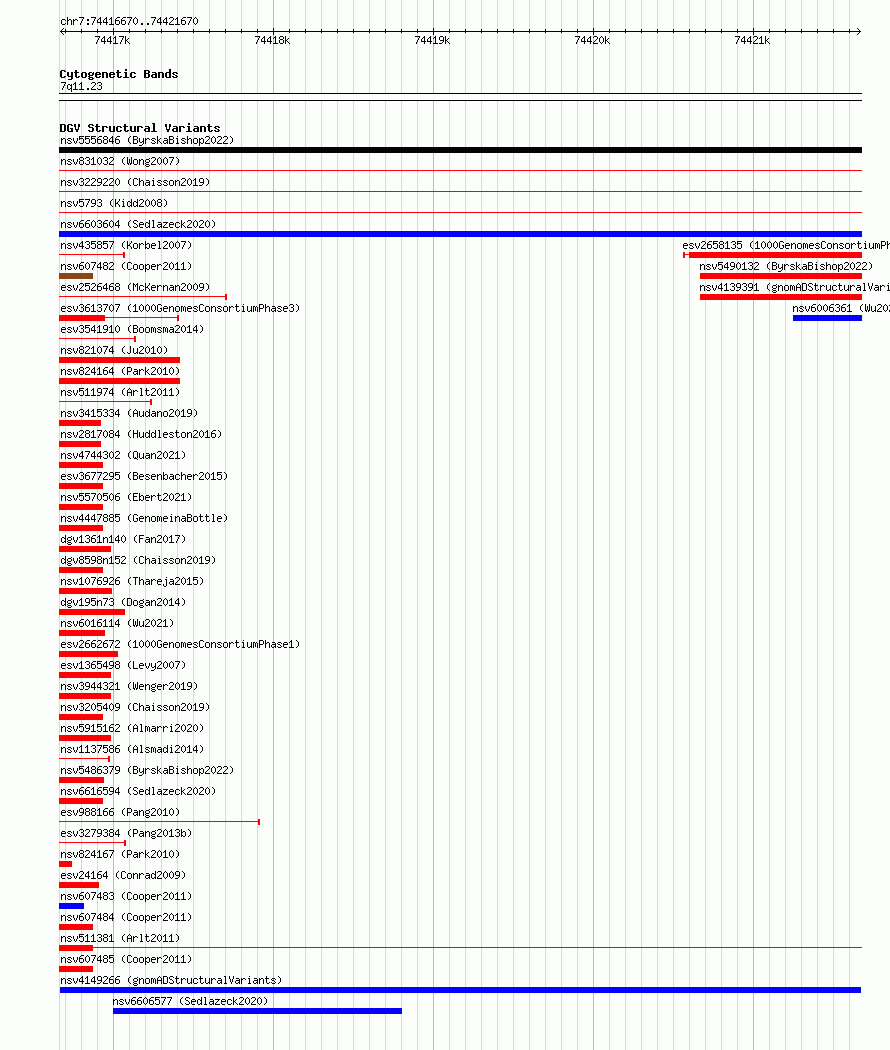Viewport: 890px width, 1050px height.
Task: Click the brown bar under nsv607482
Action: click(x=76, y=276)
